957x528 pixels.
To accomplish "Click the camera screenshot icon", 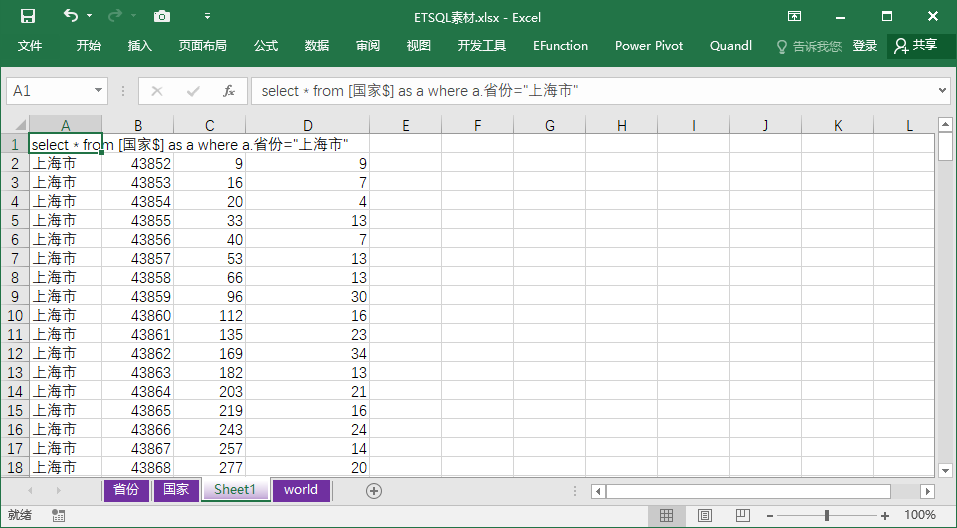I will coord(161,16).
